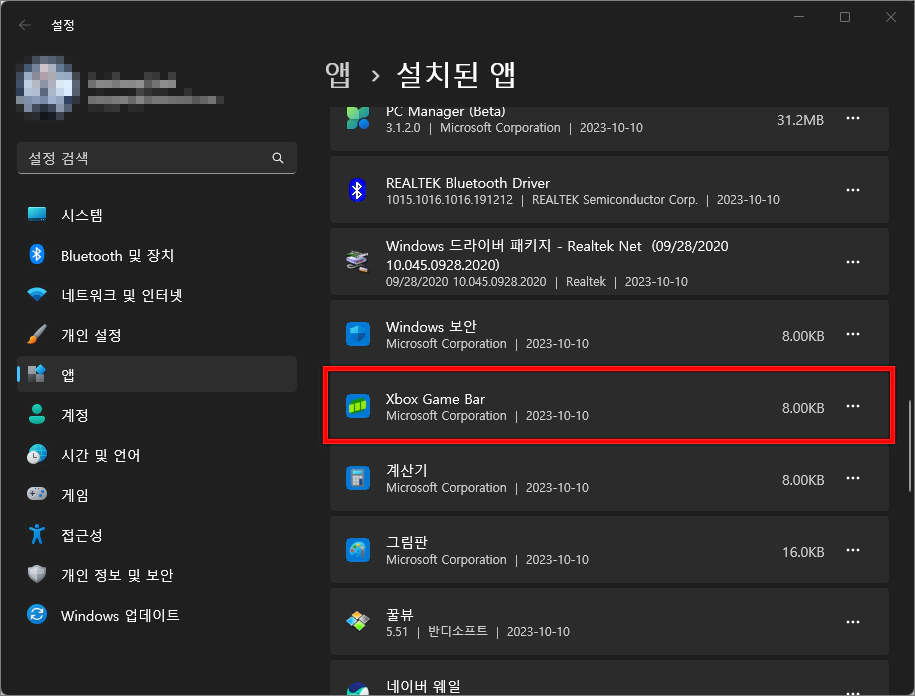This screenshot has width=915, height=696.
Task: Click the PC Manager app icon
Action: coord(358,118)
